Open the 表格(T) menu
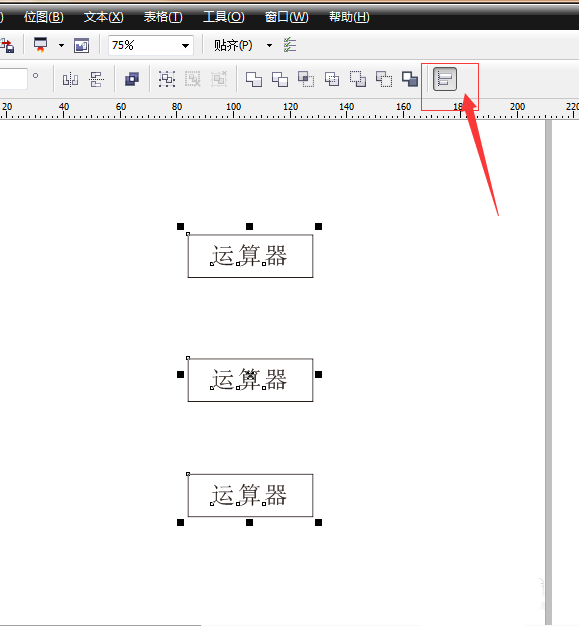The width and height of the screenshot is (579, 626). coord(163,17)
